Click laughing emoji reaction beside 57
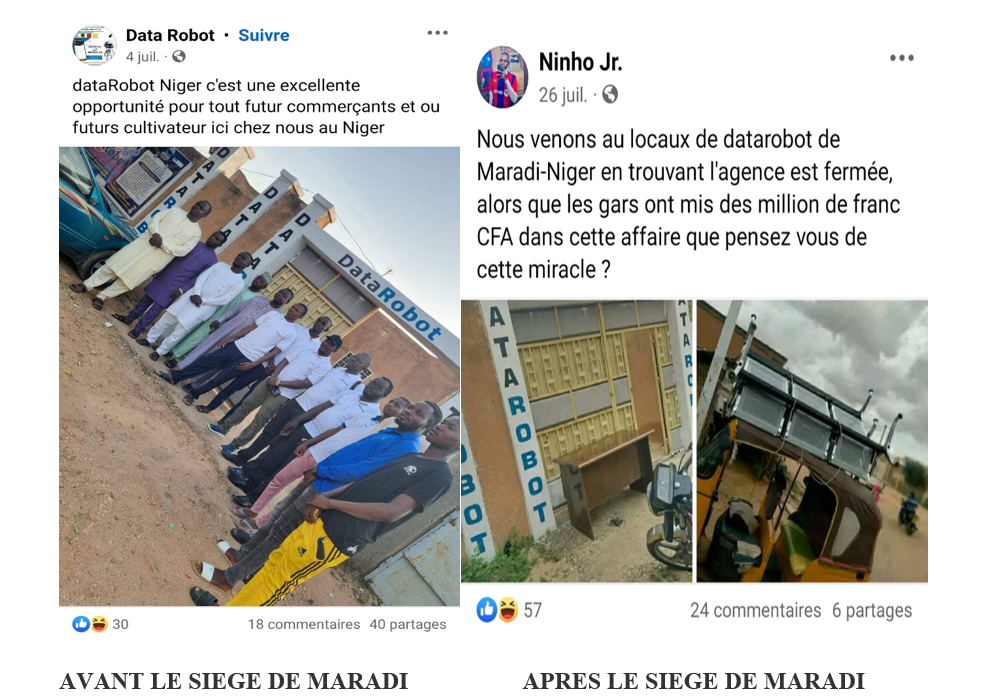1003x696 pixels. pyautogui.click(x=508, y=610)
